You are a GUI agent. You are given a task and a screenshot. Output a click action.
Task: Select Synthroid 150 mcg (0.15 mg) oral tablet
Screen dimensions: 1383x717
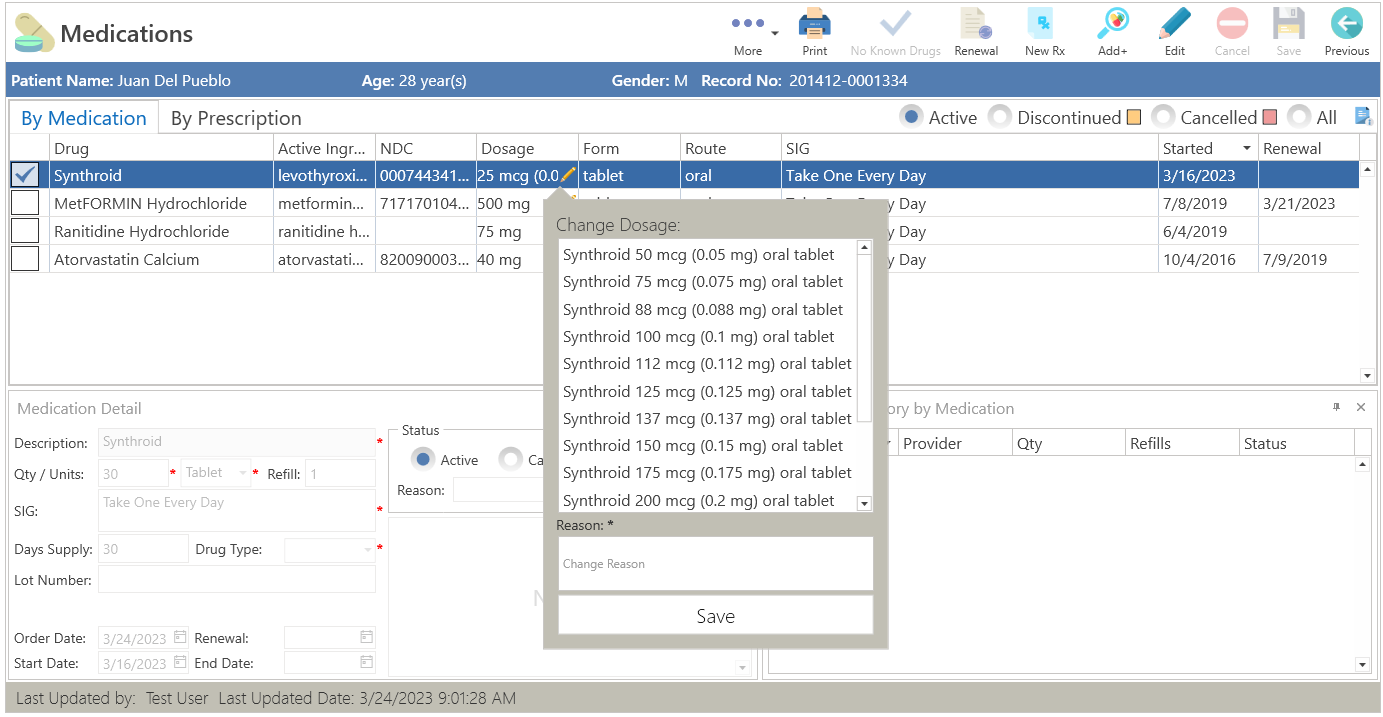(703, 446)
